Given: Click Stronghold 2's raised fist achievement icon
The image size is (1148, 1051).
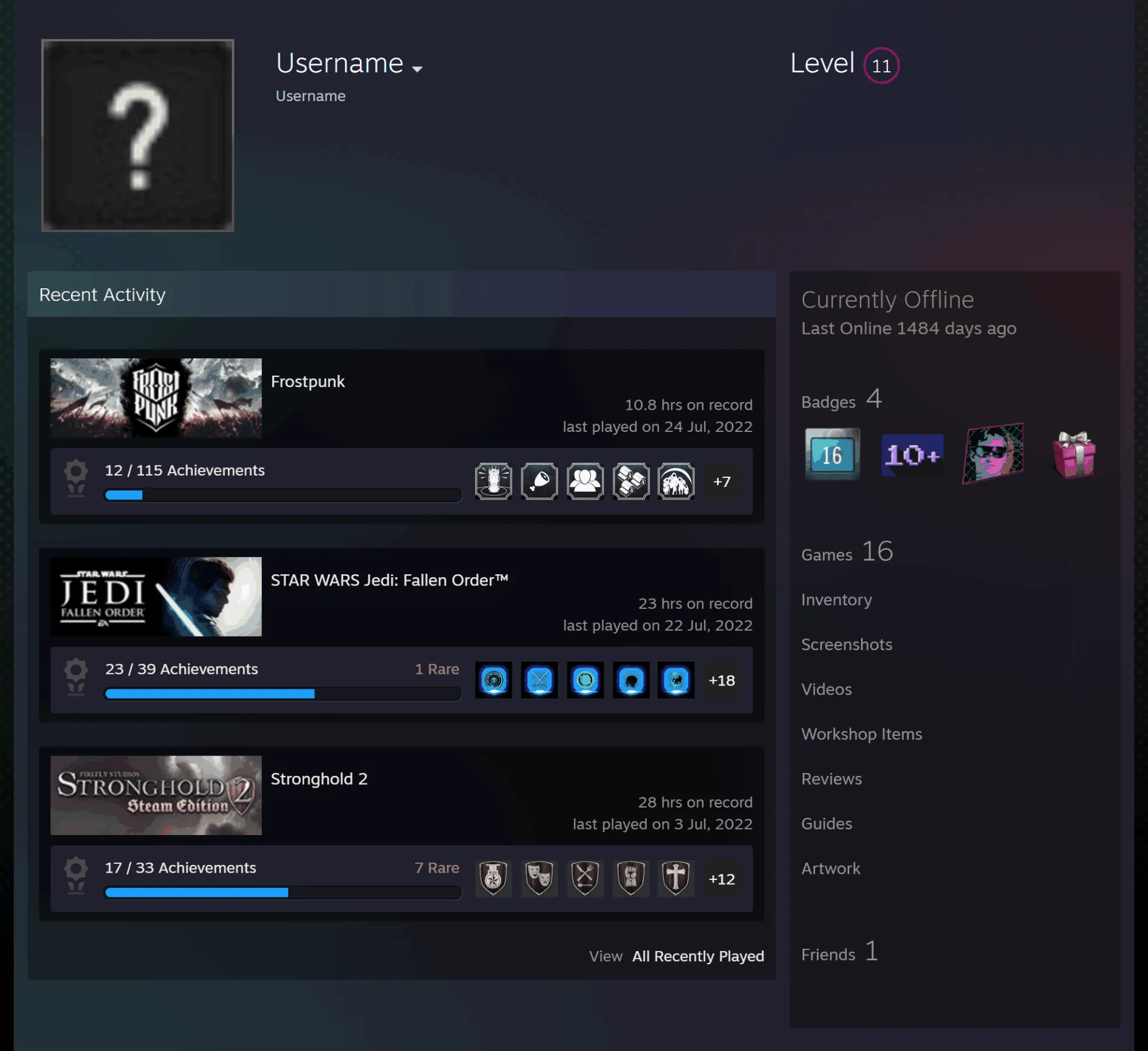Looking at the screenshot, I should [x=631, y=878].
